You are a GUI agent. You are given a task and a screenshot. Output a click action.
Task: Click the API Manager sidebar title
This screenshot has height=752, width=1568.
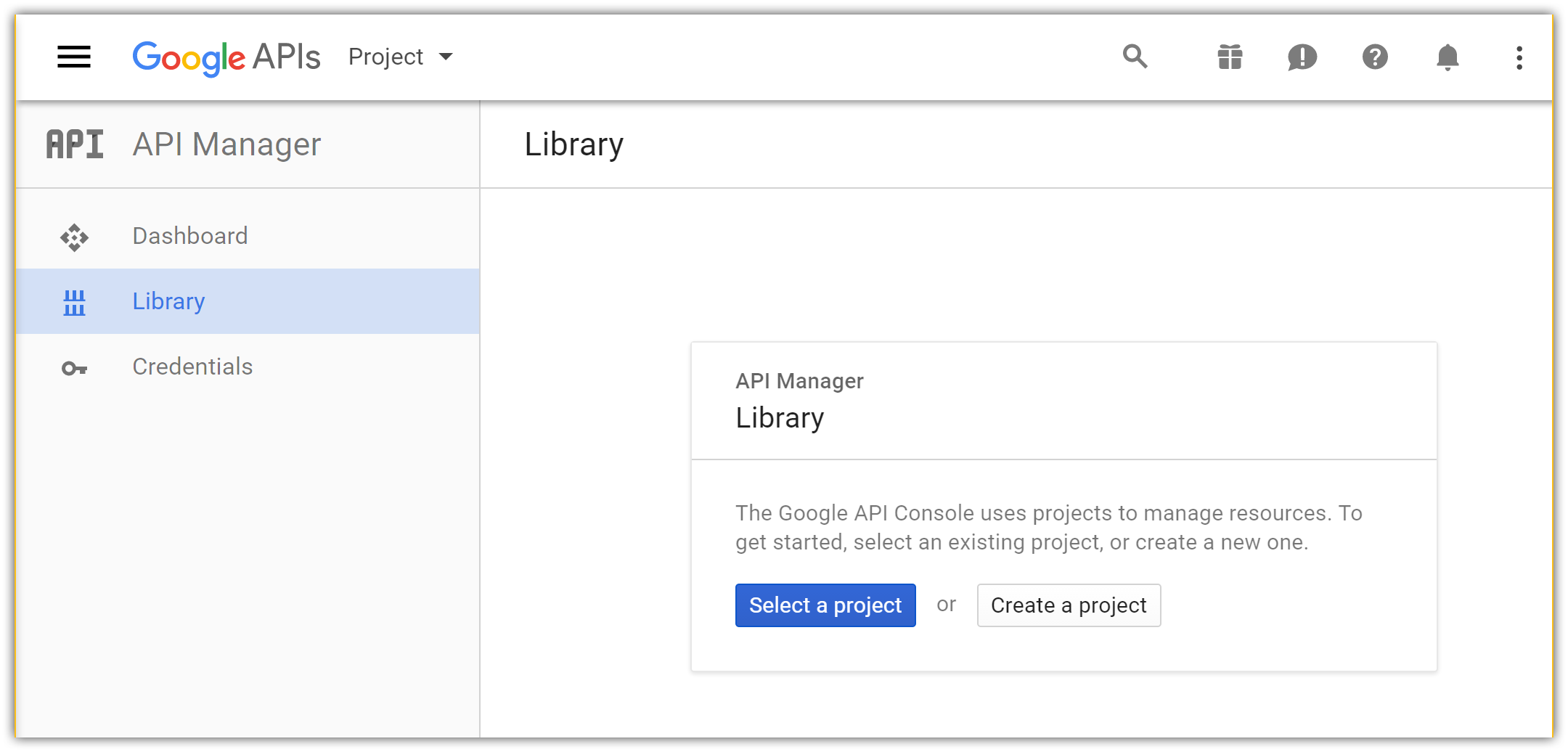[226, 144]
